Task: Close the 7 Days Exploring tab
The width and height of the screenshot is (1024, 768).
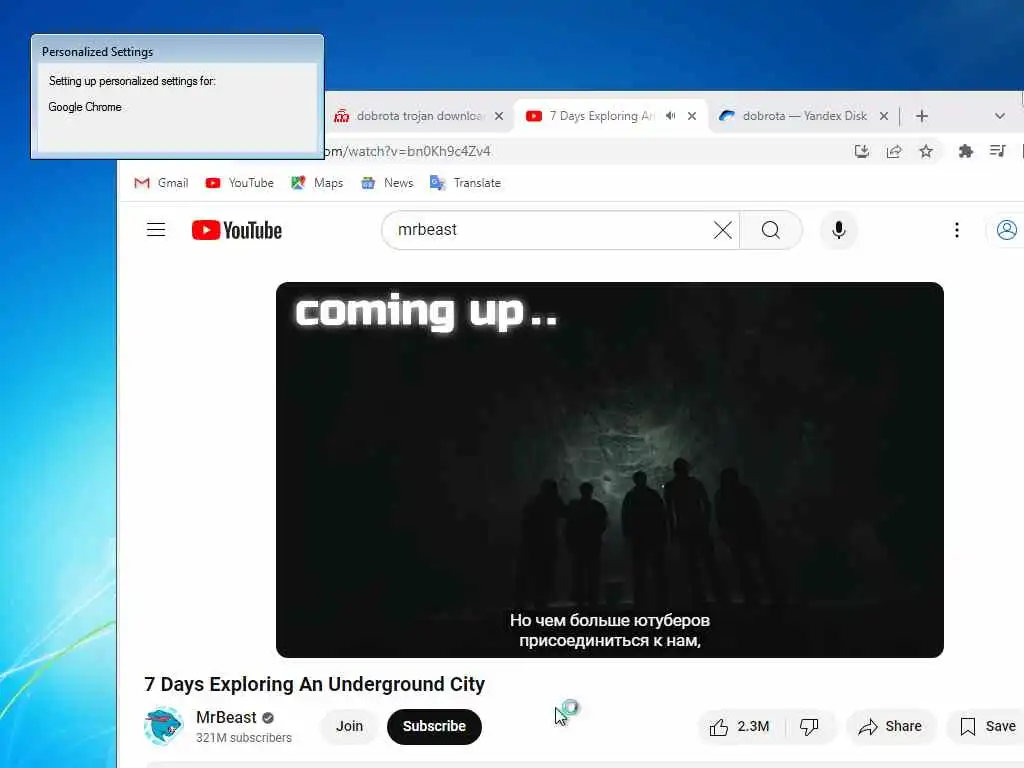Action: tap(692, 116)
